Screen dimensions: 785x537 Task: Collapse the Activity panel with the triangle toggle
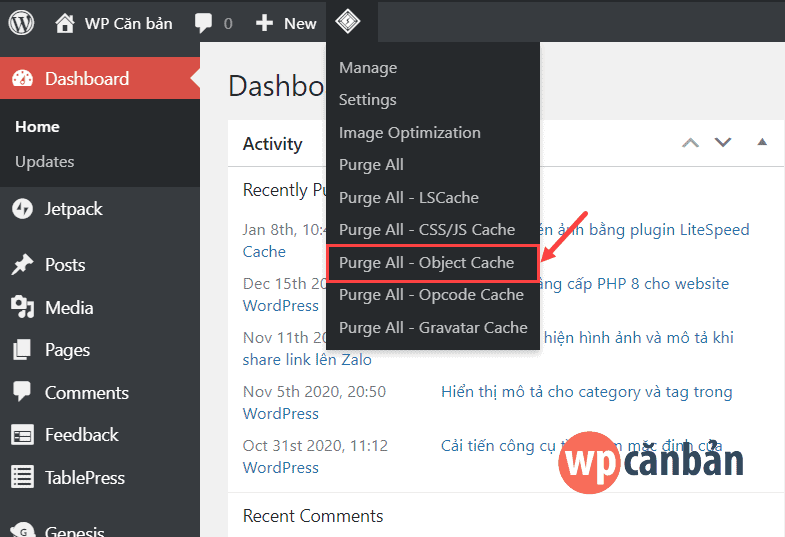[762, 142]
